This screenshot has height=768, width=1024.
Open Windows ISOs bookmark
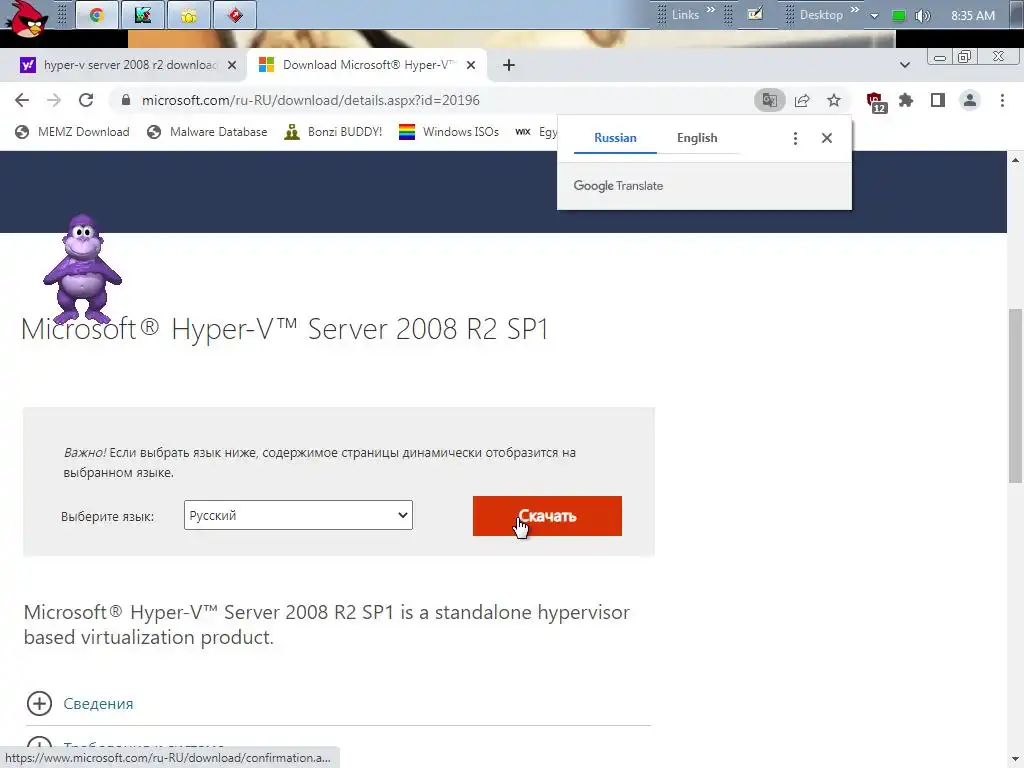click(x=449, y=132)
